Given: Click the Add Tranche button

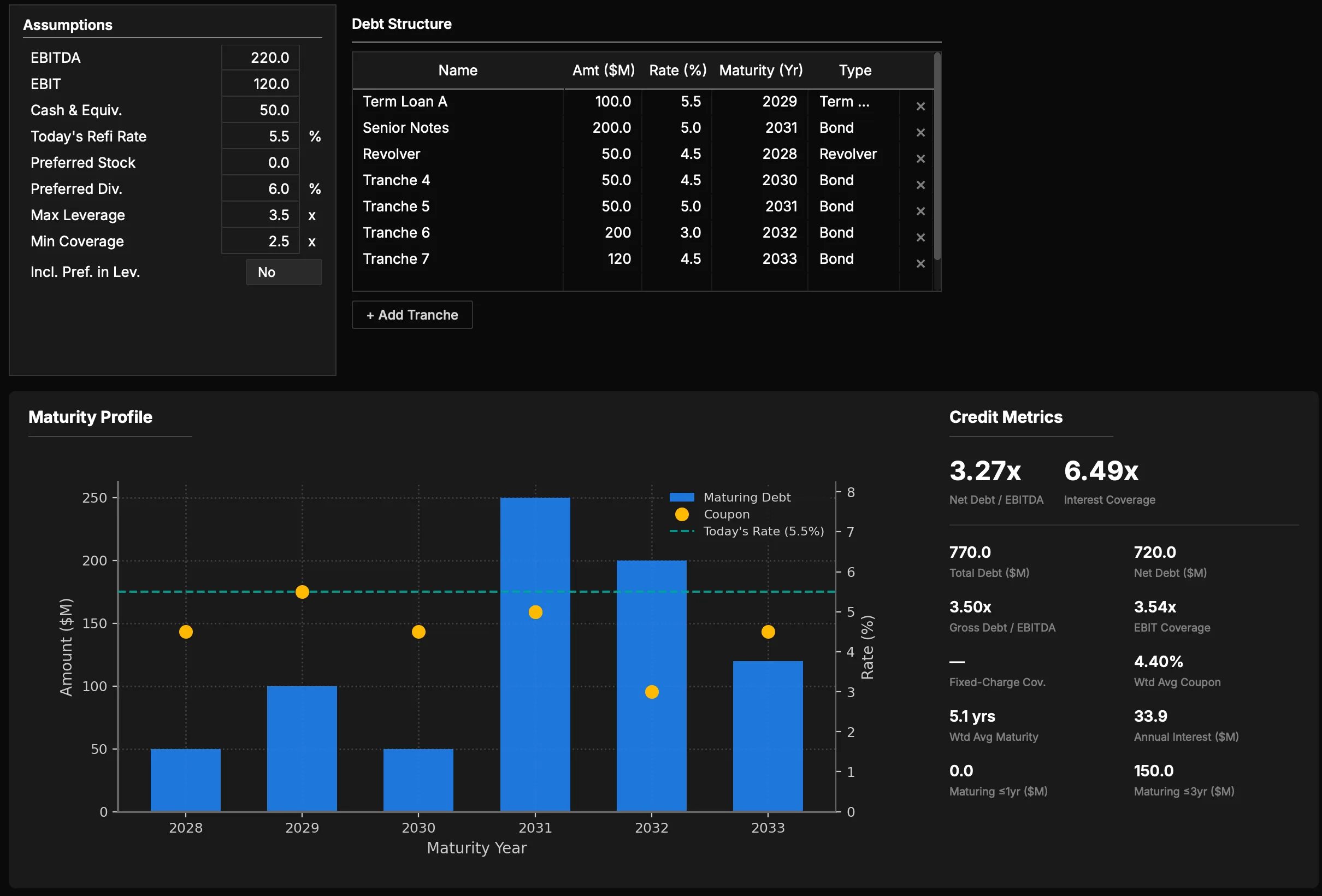Looking at the screenshot, I should coord(412,315).
